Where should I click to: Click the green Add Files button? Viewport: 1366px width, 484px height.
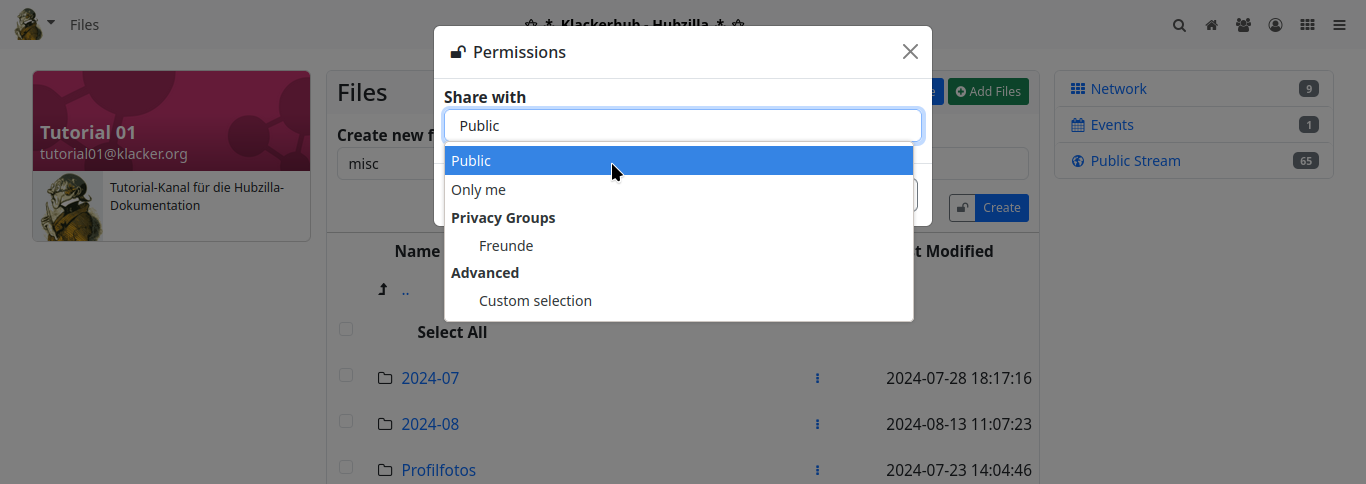[x=988, y=91]
